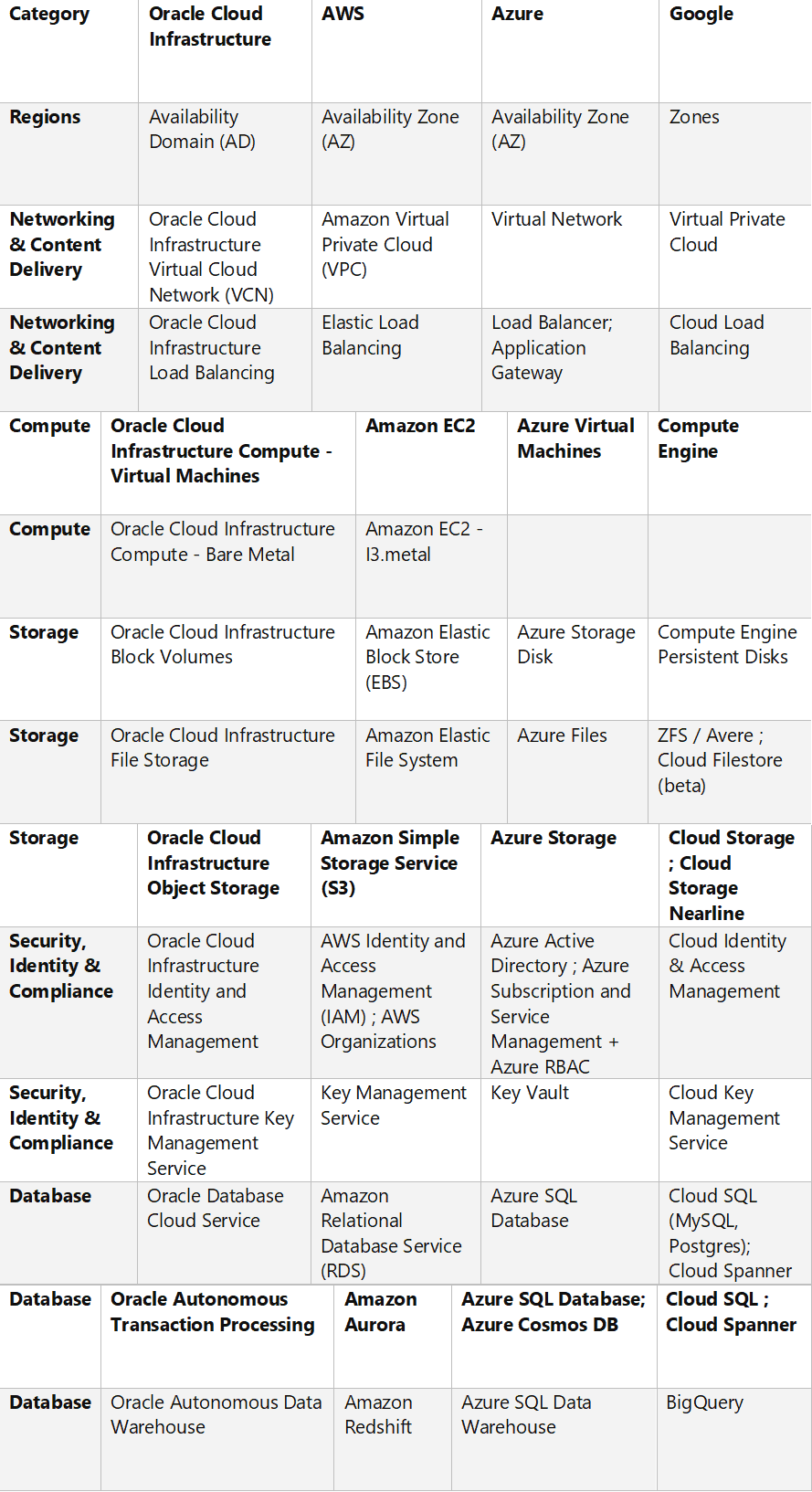Select the Elastic Load Balancing cell

point(370,335)
